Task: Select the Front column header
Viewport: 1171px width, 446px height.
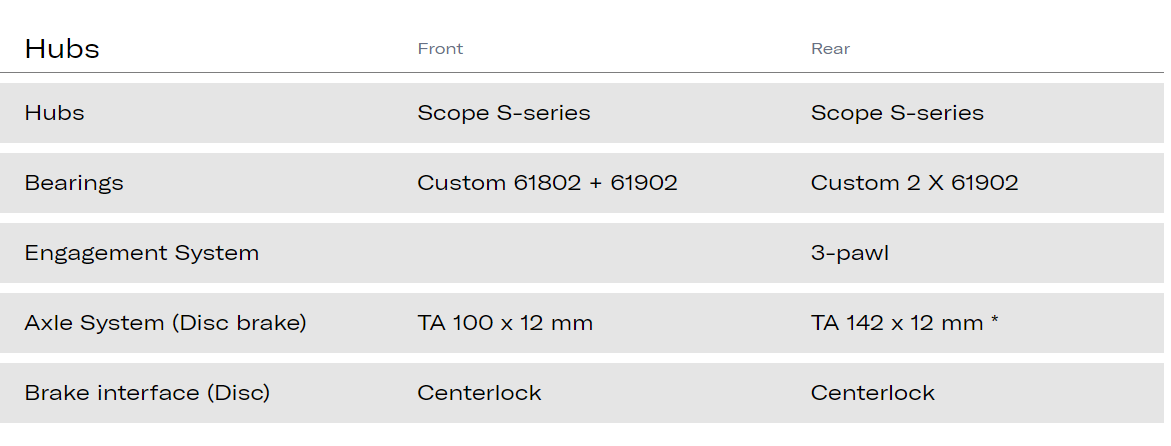Action: point(440,49)
